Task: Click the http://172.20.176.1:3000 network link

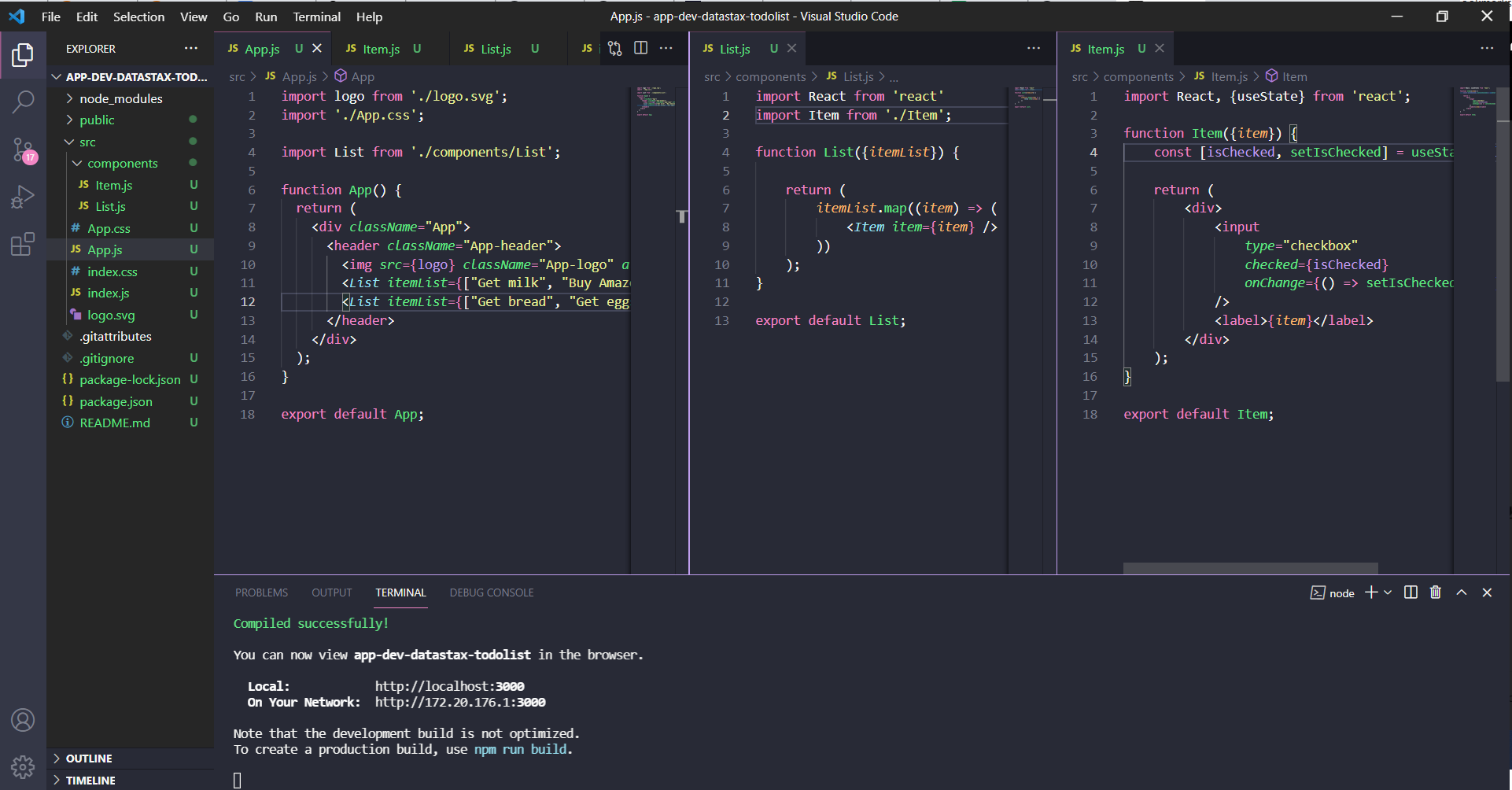Action: pos(460,702)
